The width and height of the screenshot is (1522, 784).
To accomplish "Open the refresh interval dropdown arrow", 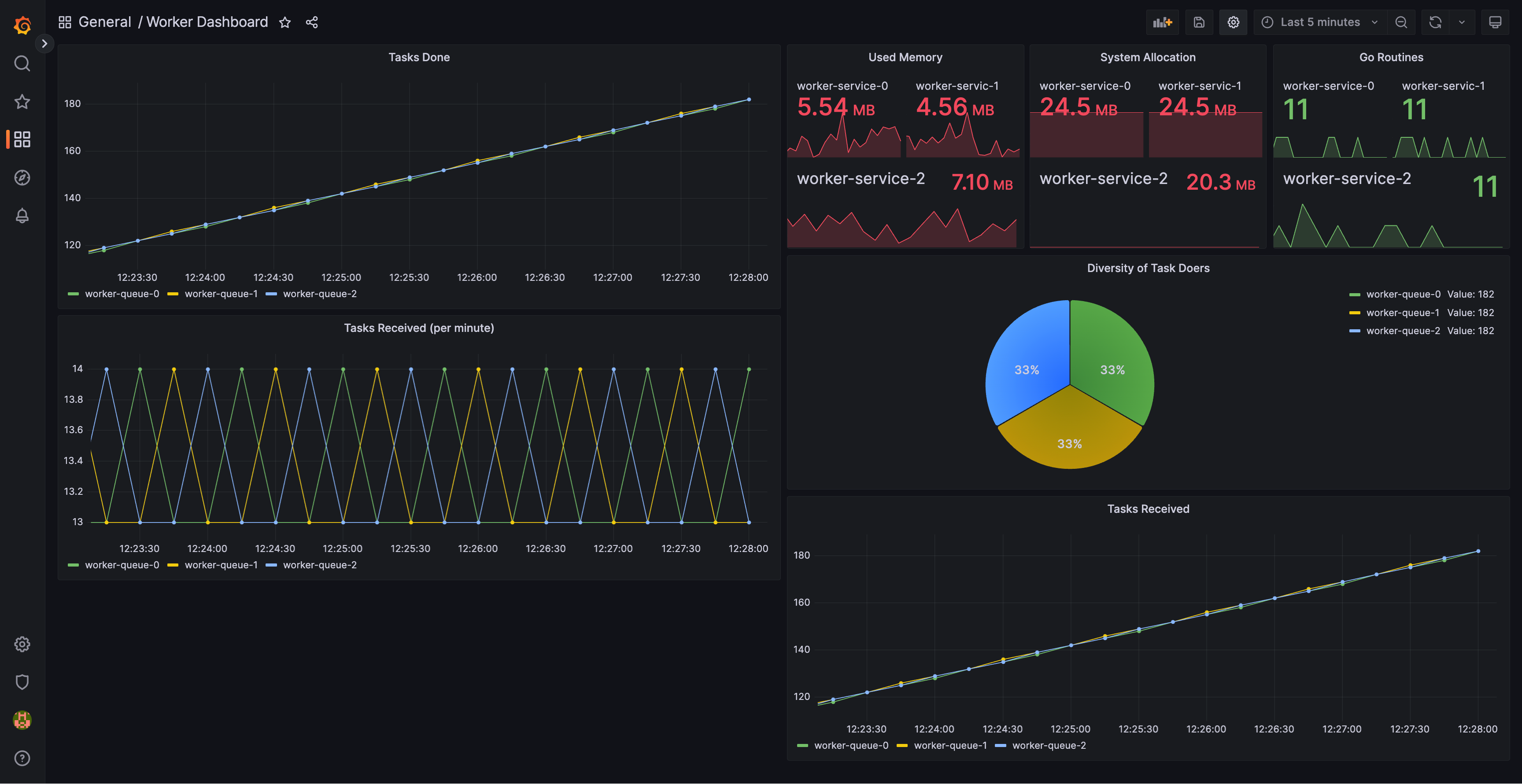I will 1462,22.
